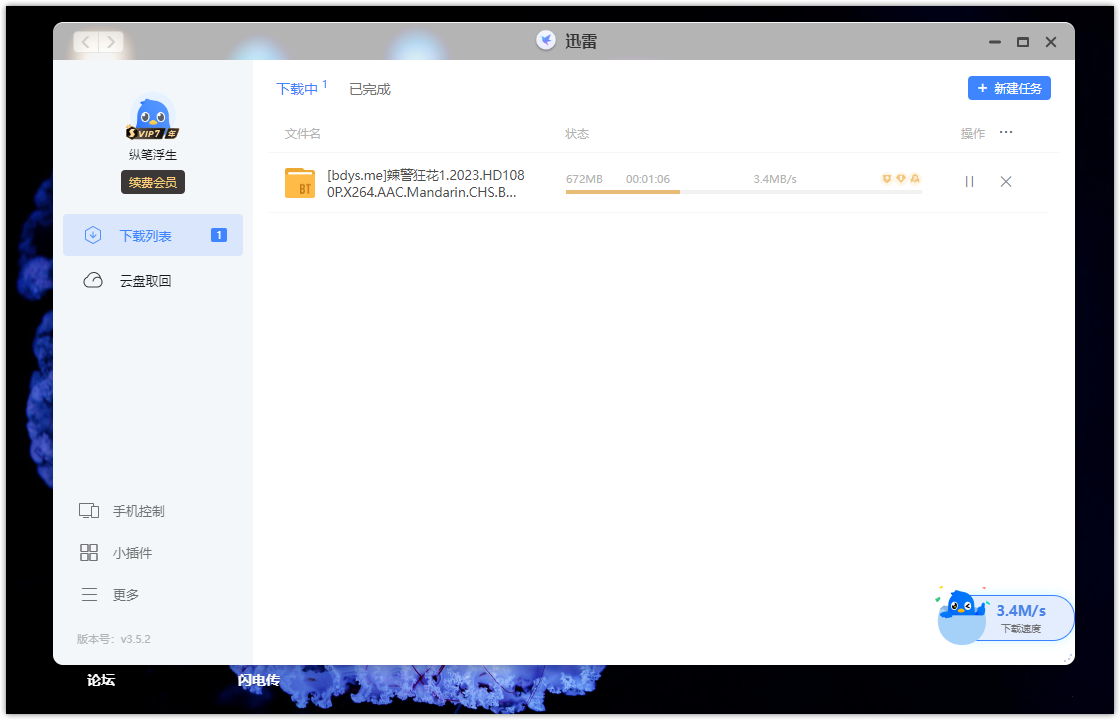Image resolution: width=1120 pixels, height=720 pixels.
Task: Minimize the Xunlei window
Action: coord(994,42)
